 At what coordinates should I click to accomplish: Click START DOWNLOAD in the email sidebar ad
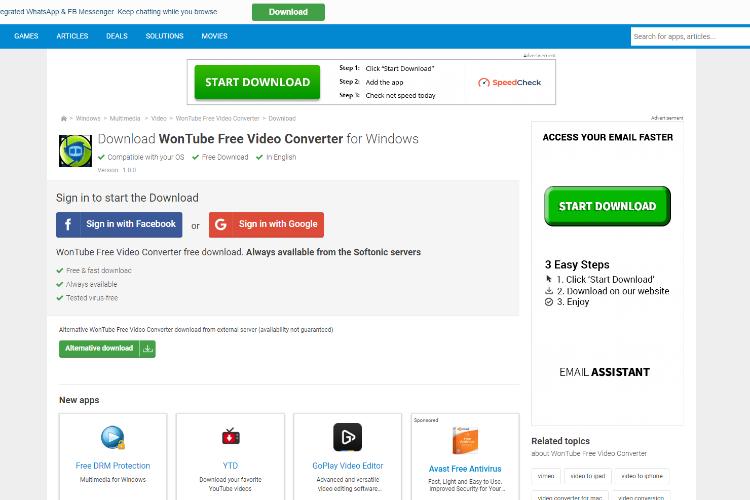point(607,206)
